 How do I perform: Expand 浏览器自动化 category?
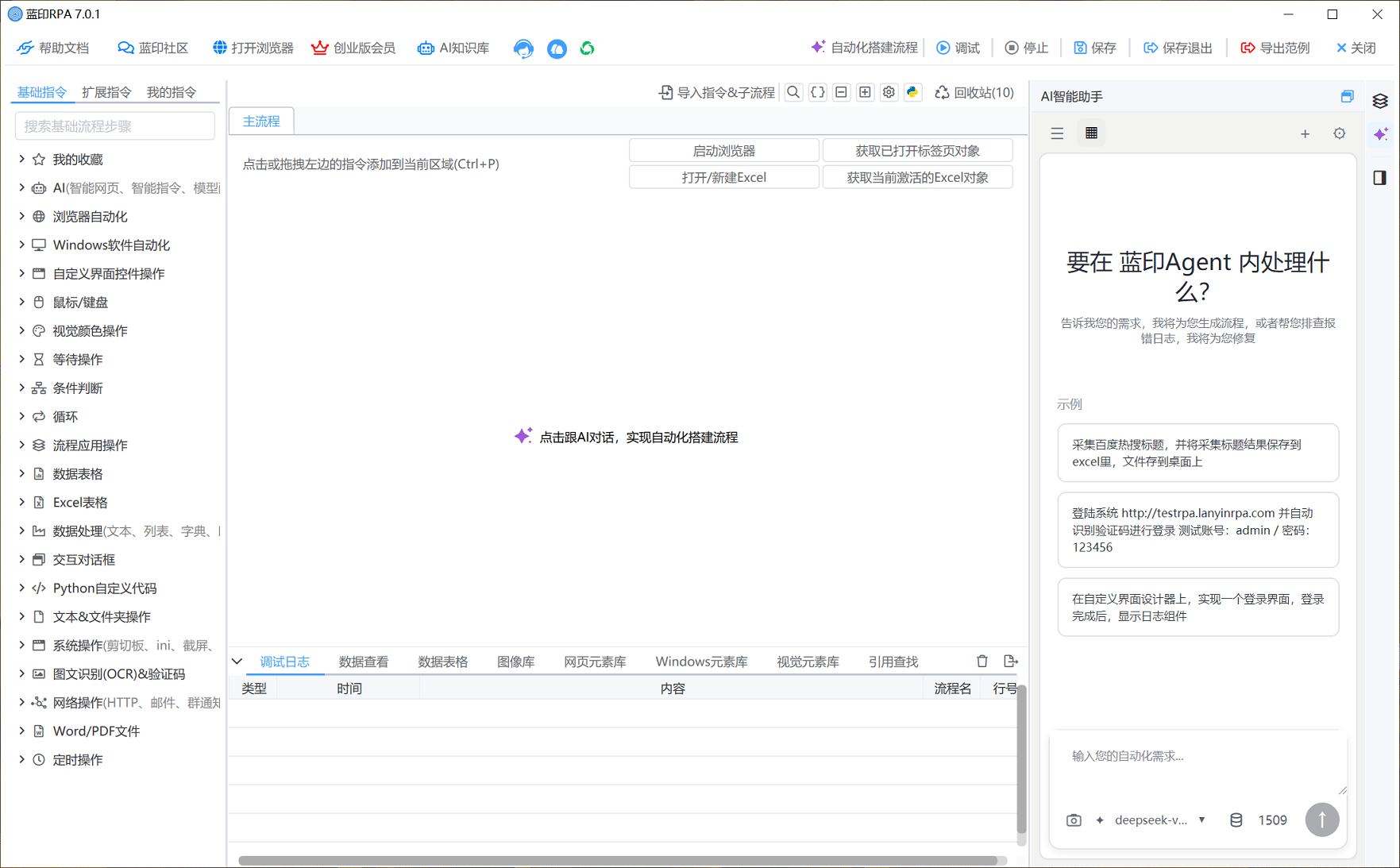tap(21, 216)
